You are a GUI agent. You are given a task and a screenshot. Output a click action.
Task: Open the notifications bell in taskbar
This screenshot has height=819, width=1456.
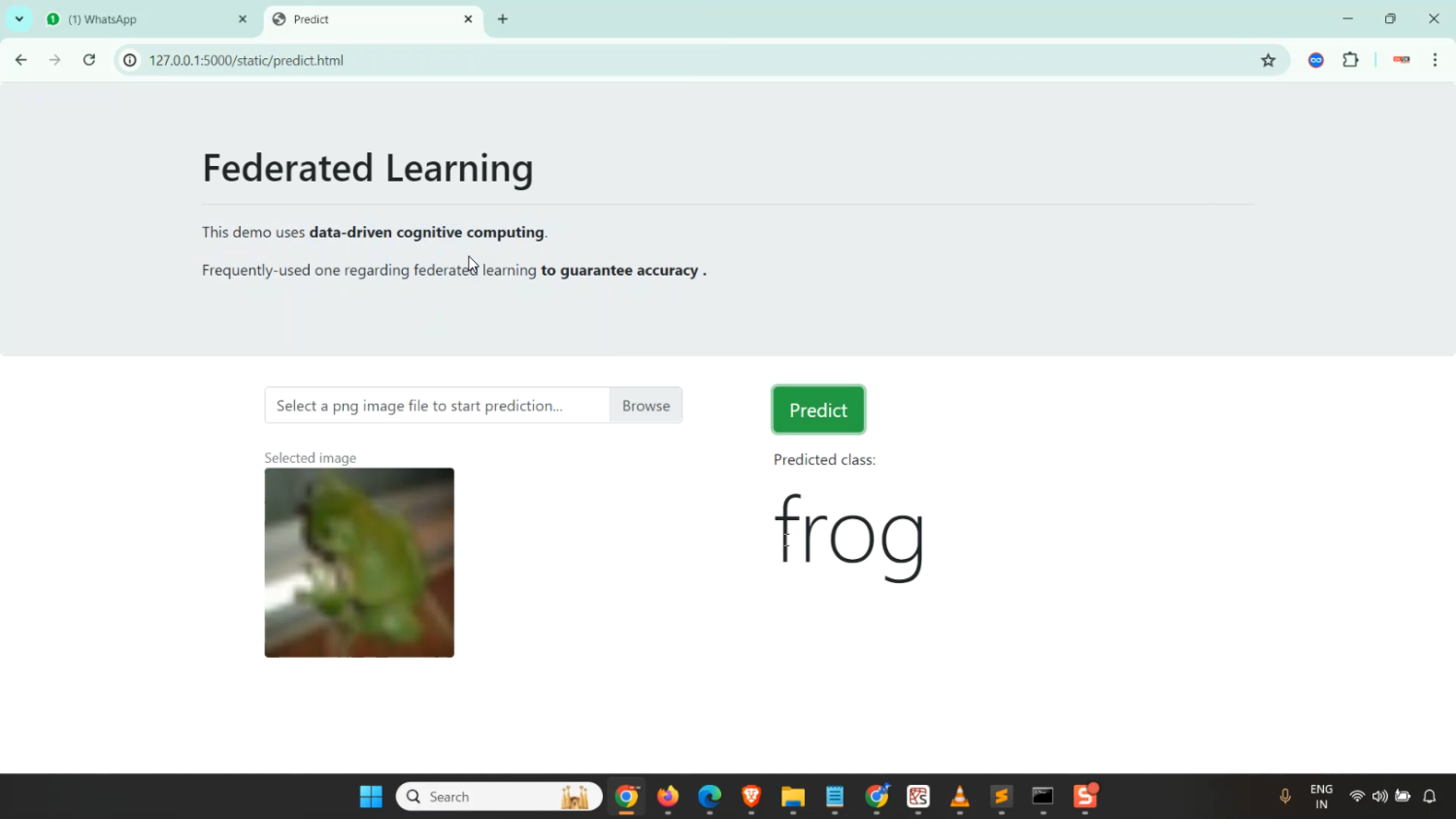tap(1430, 797)
